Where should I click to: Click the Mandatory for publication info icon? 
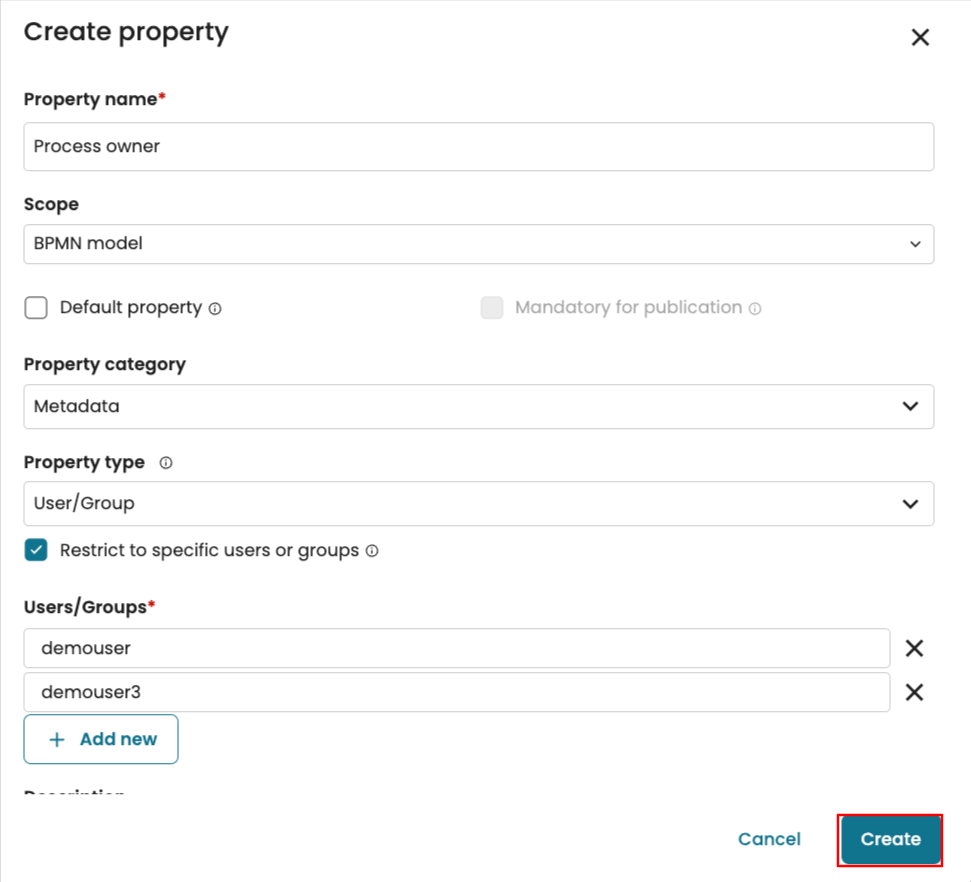(x=755, y=309)
